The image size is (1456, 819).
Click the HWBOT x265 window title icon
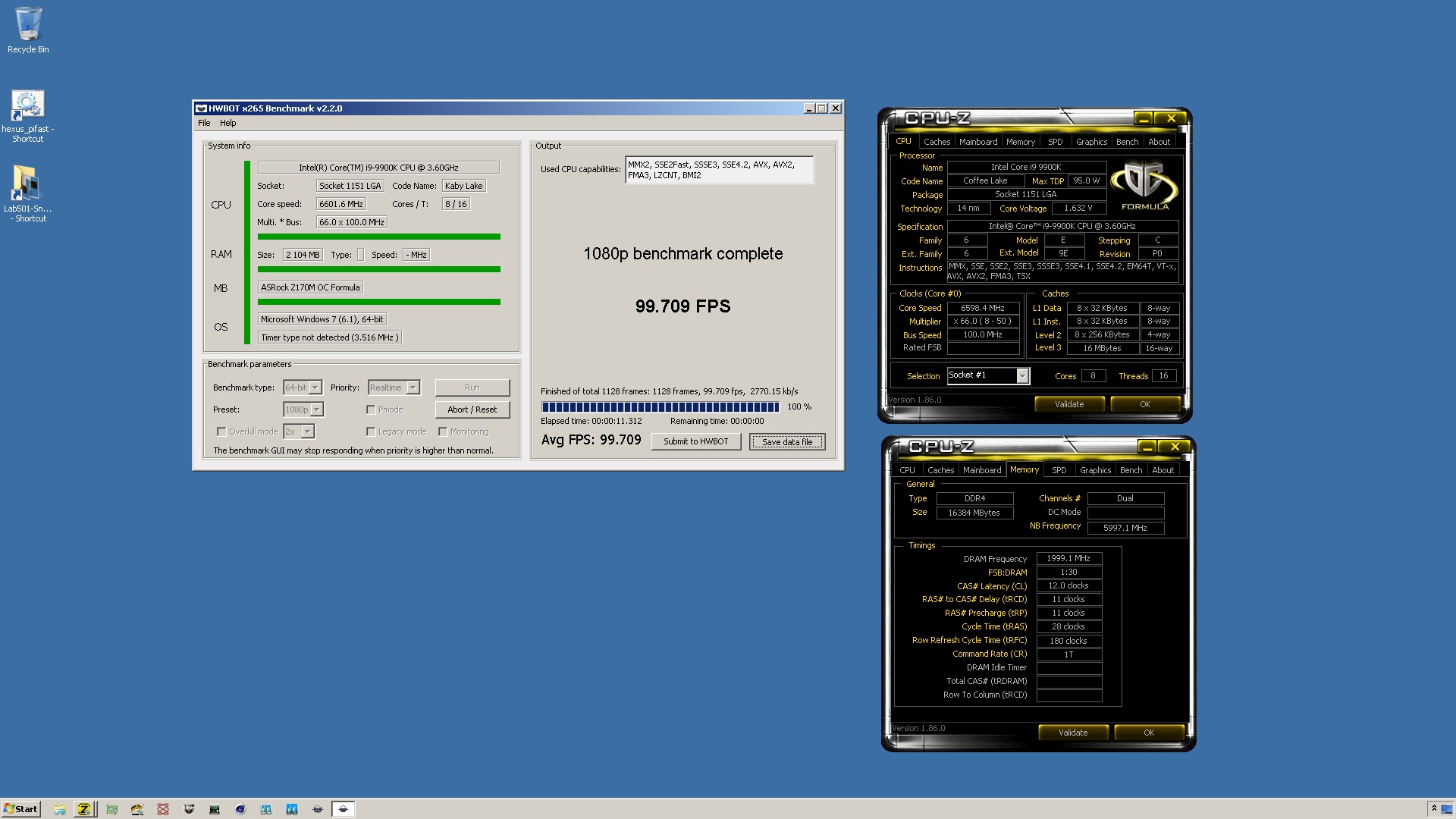tap(201, 108)
